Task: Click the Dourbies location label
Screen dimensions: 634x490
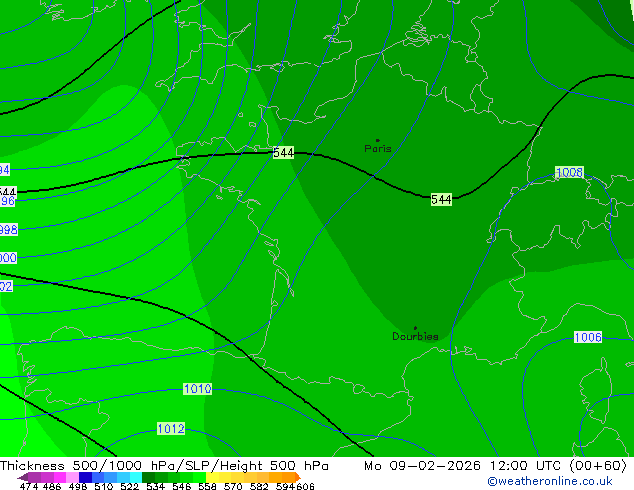Action: pos(415,336)
